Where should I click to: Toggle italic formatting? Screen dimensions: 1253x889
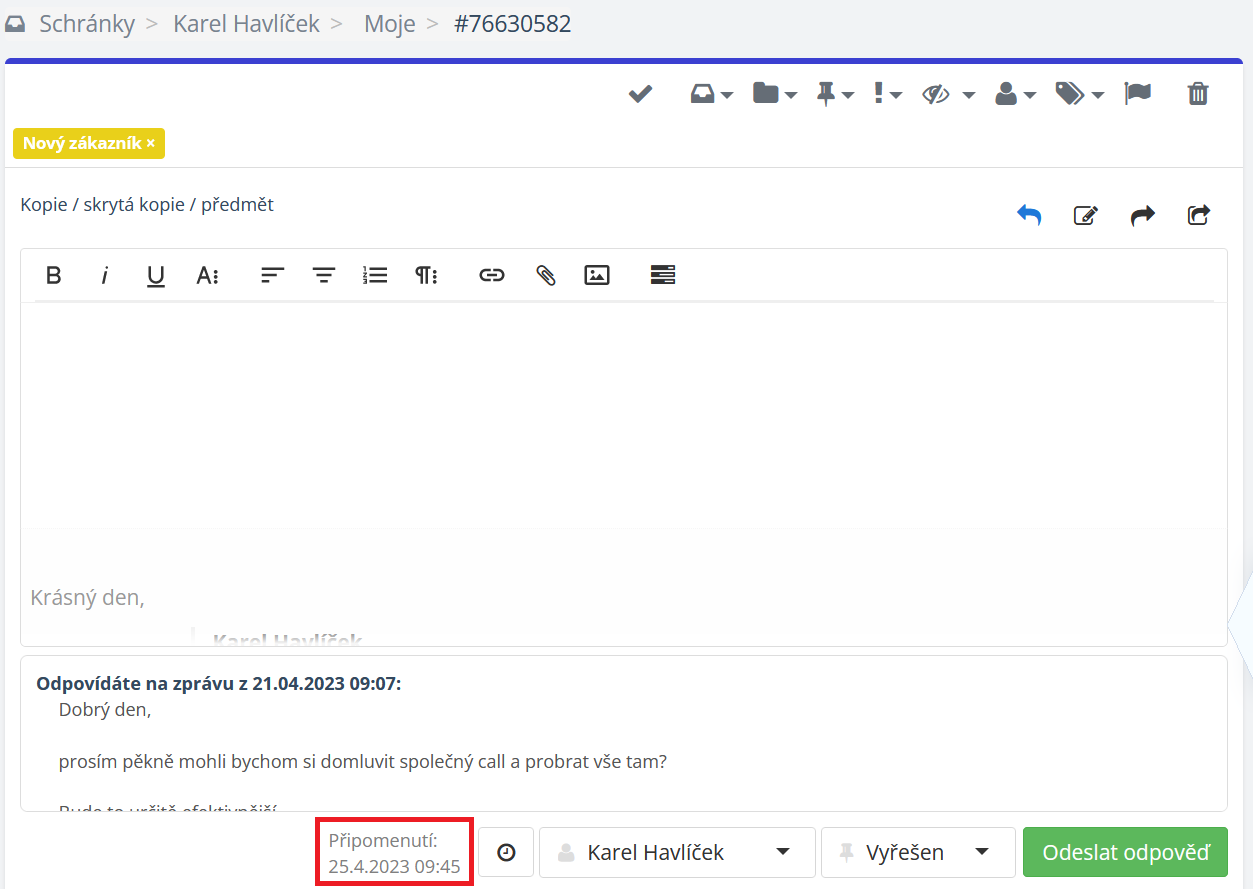point(104,275)
